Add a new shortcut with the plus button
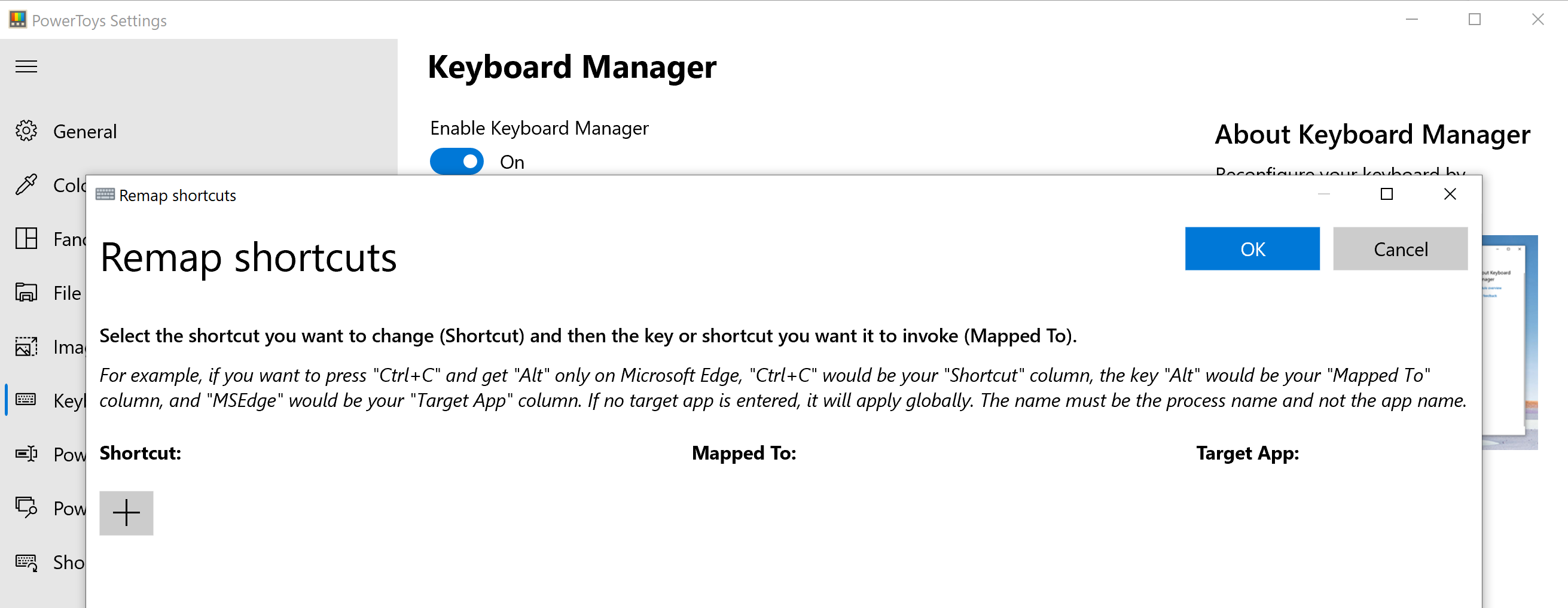The height and width of the screenshot is (608, 1568). (126, 512)
